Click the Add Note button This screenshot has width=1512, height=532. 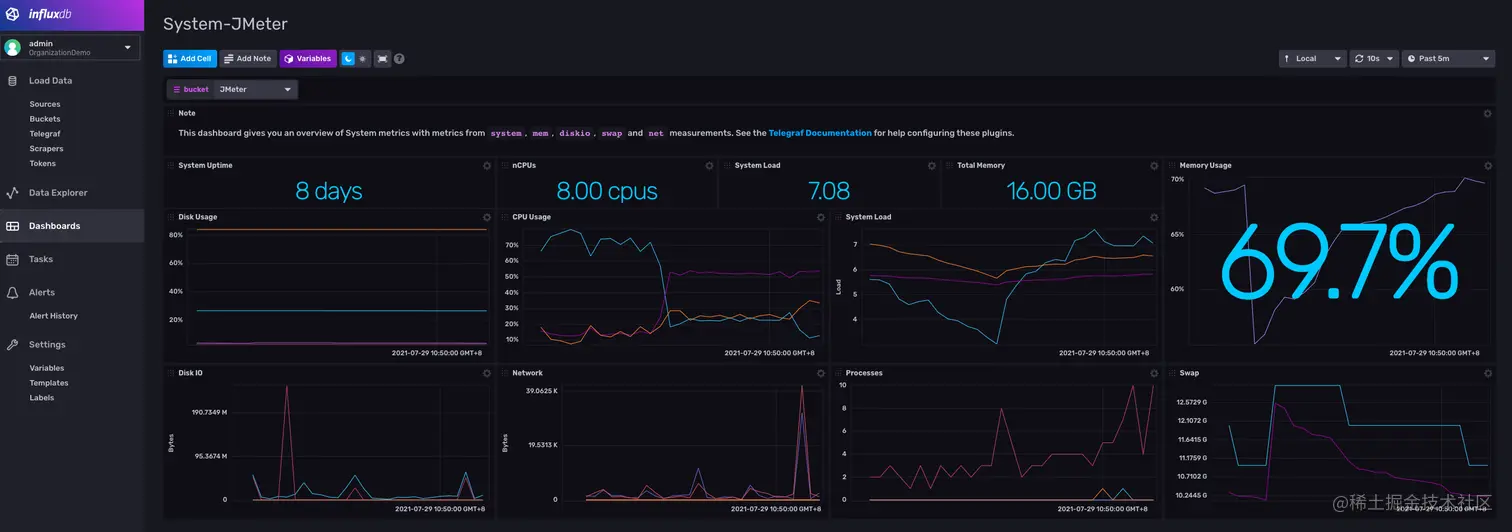click(248, 59)
